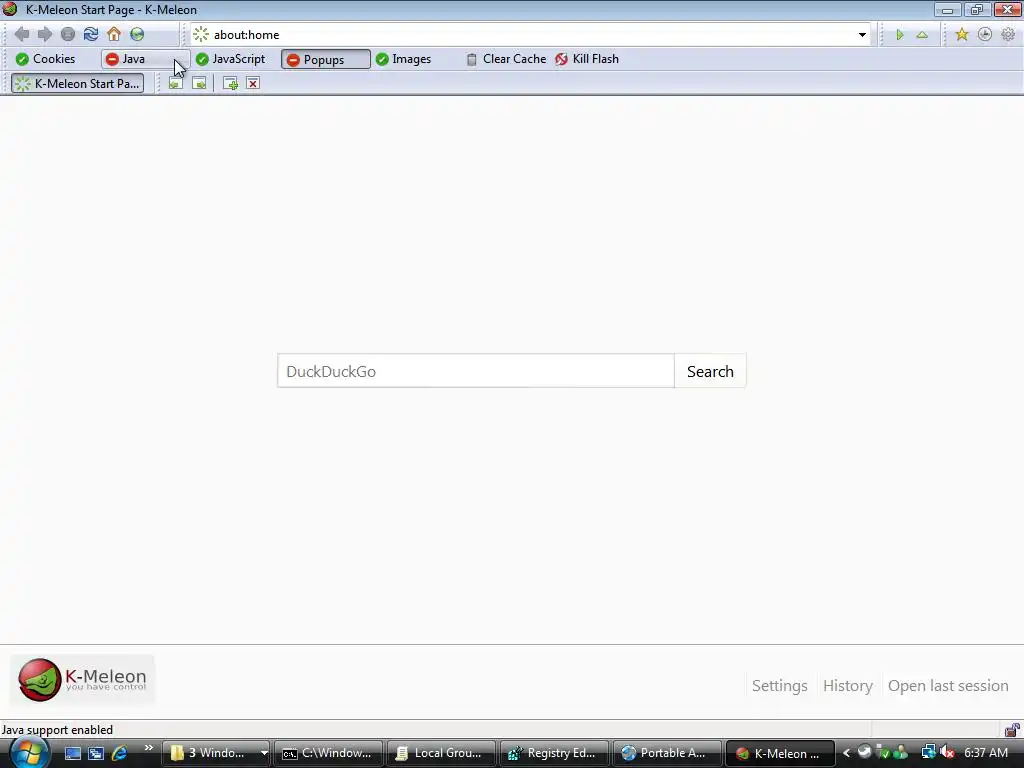Expand the URL bar dropdown arrow

862,35
